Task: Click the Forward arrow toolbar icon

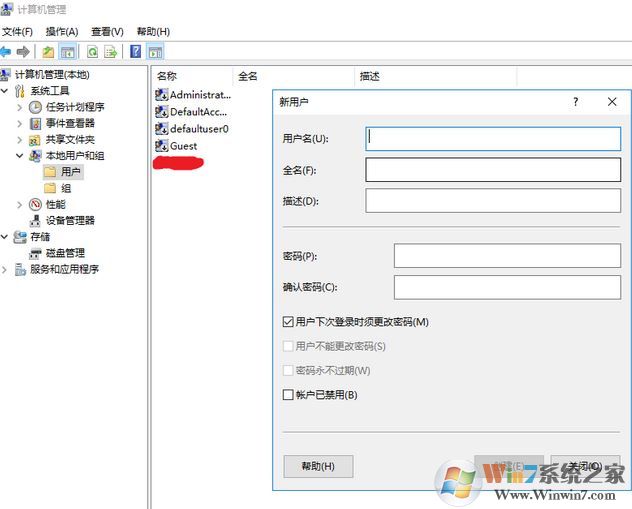Action: click(x=22, y=52)
